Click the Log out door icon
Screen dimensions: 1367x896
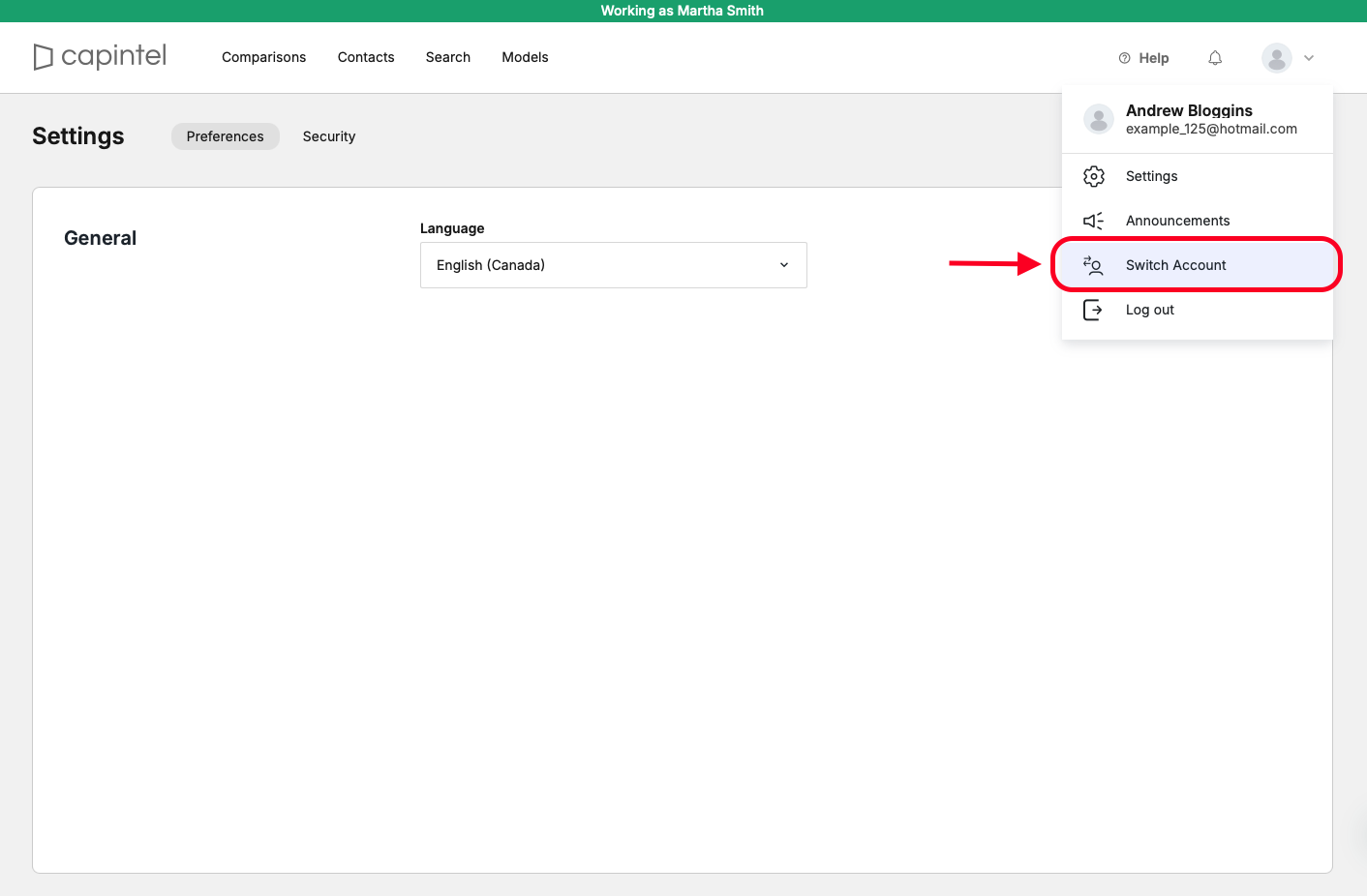pyautogui.click(x=1093, y=310)
